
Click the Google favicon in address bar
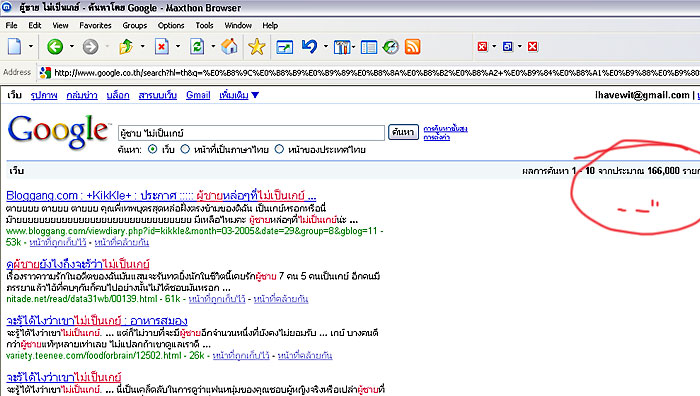(45, 72)
